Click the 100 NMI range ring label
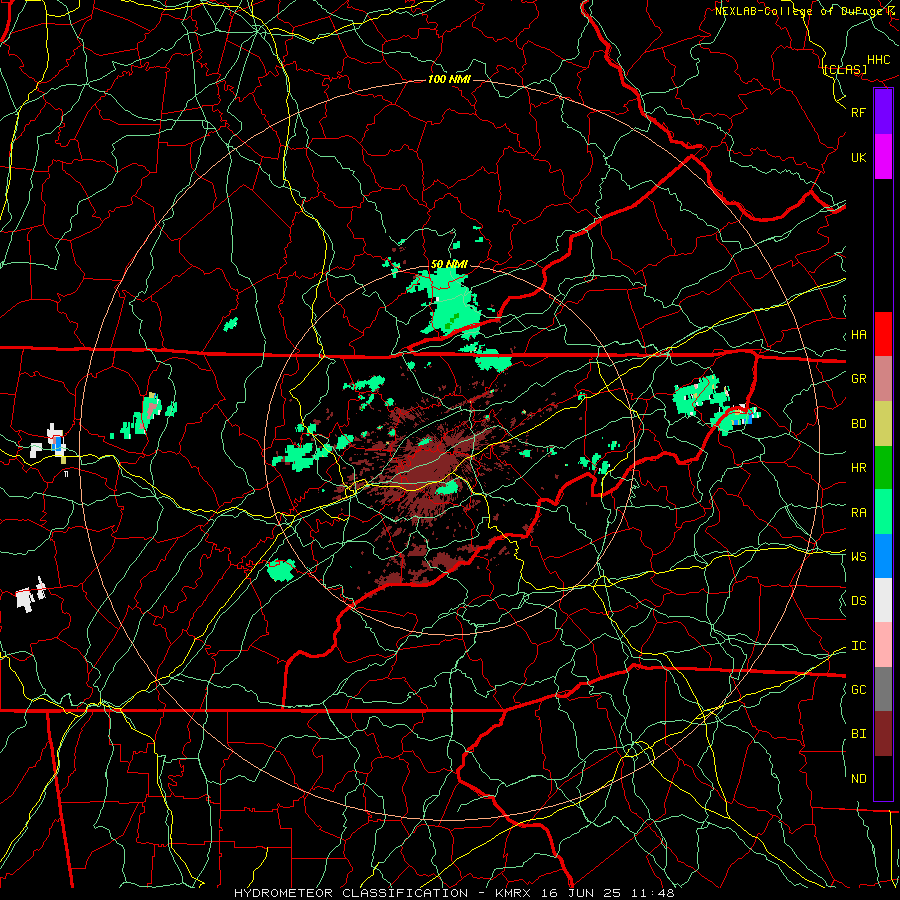The width and height of the screenshot is (900, 900). coord(449,79)
